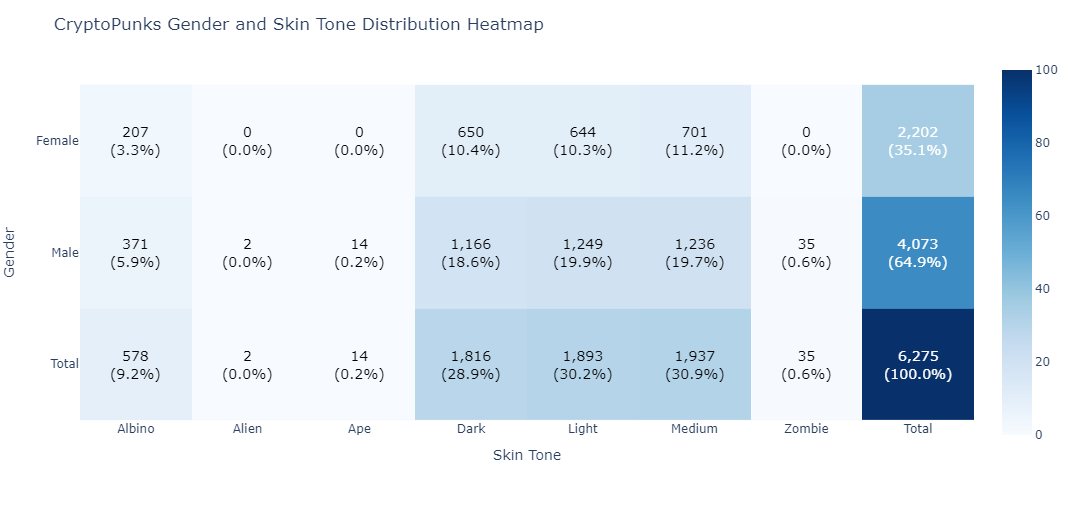Click the Zombie x-axis label

[x=806, y=429]
